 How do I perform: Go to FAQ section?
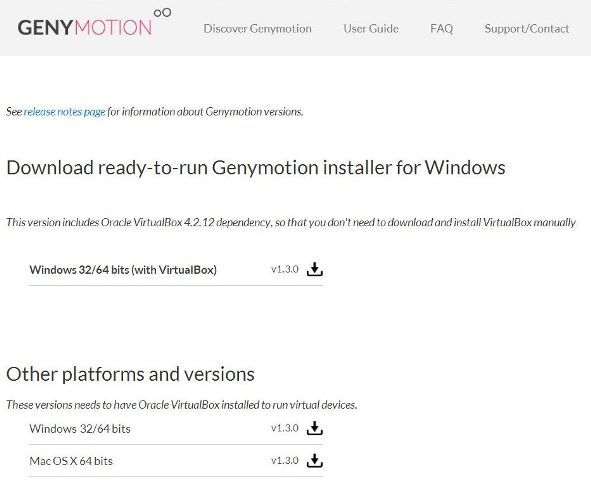[x=441, y=29]
